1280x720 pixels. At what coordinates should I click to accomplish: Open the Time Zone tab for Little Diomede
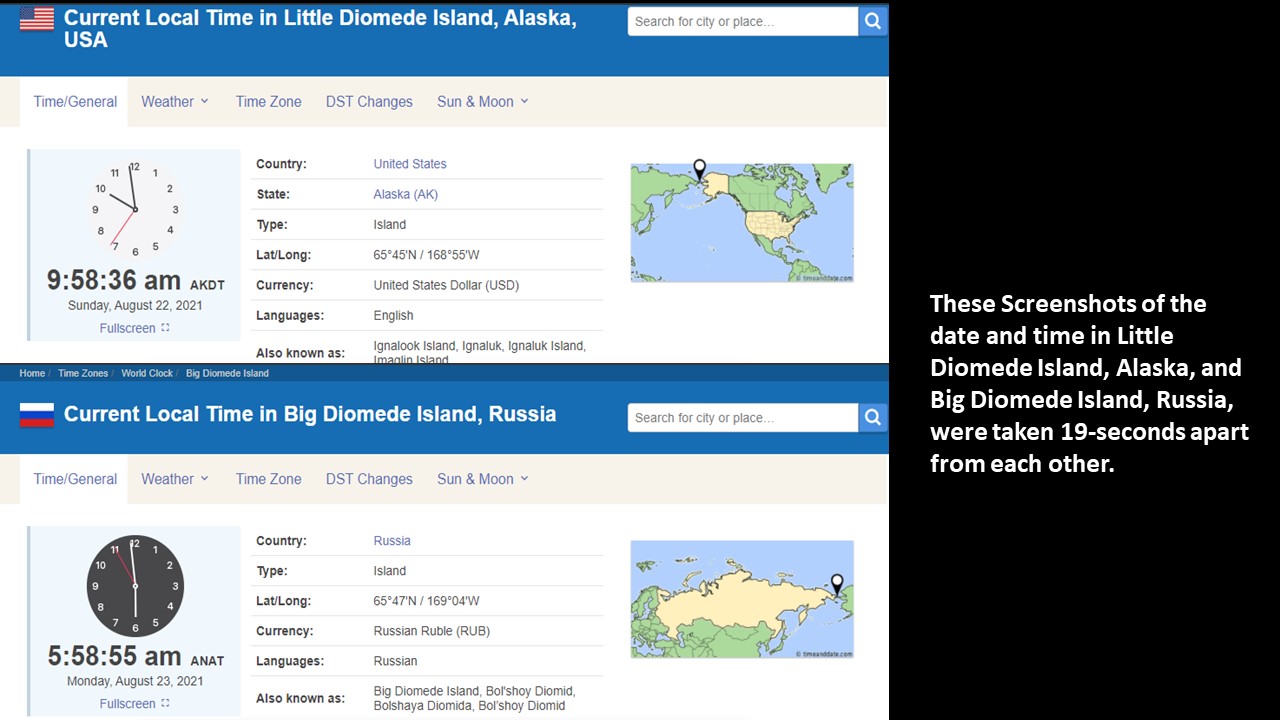click(268, 102)
